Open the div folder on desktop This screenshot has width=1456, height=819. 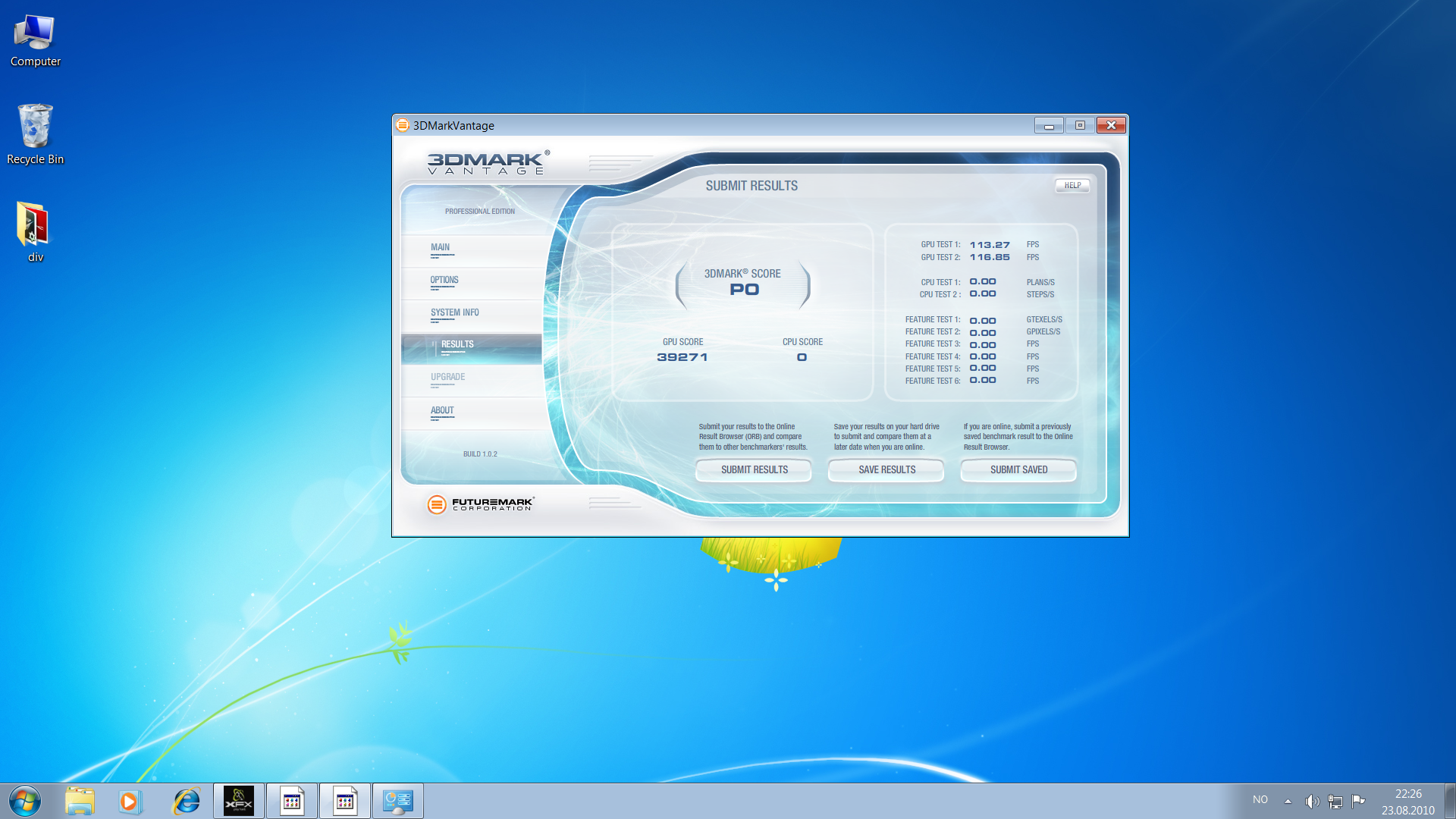tap(35, 231)
